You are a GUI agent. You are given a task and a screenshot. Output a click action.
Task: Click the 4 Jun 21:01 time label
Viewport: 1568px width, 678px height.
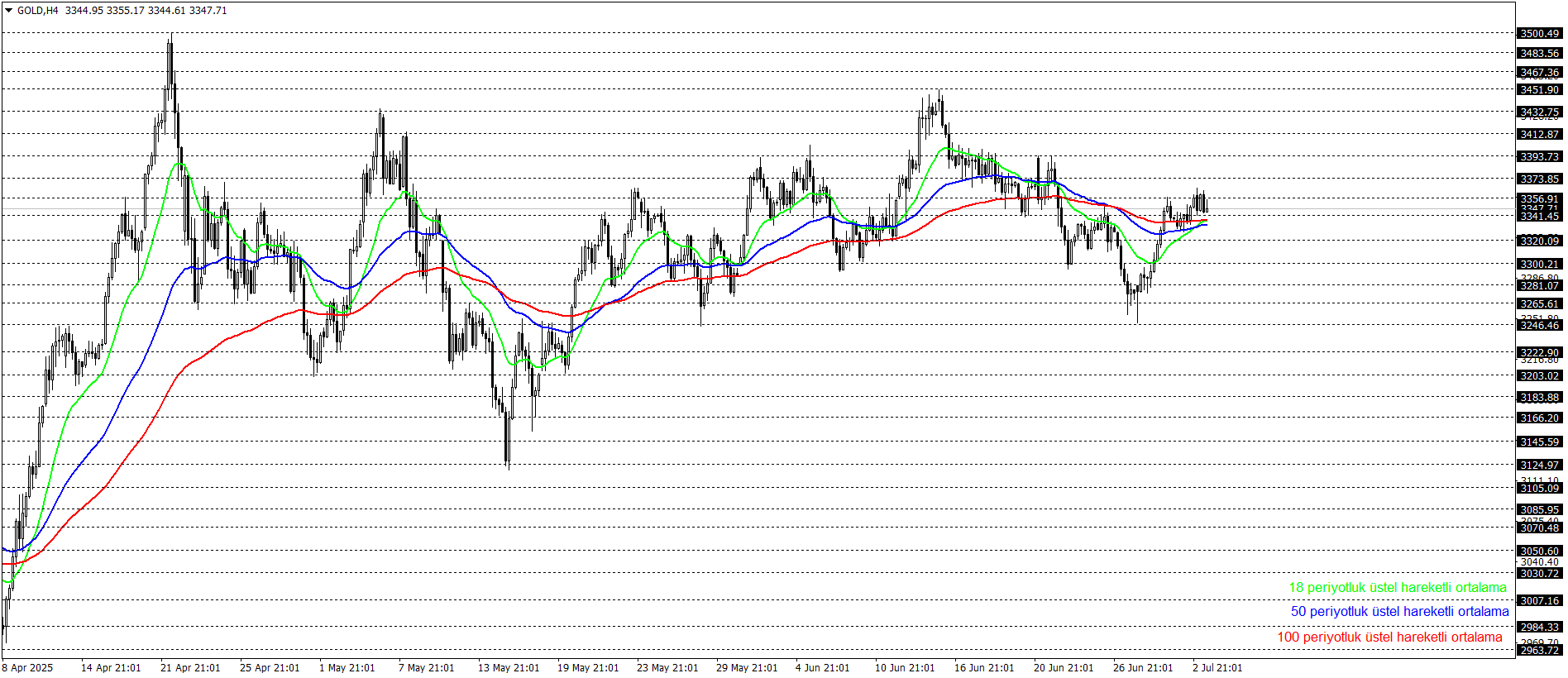[x=823, y=668]
